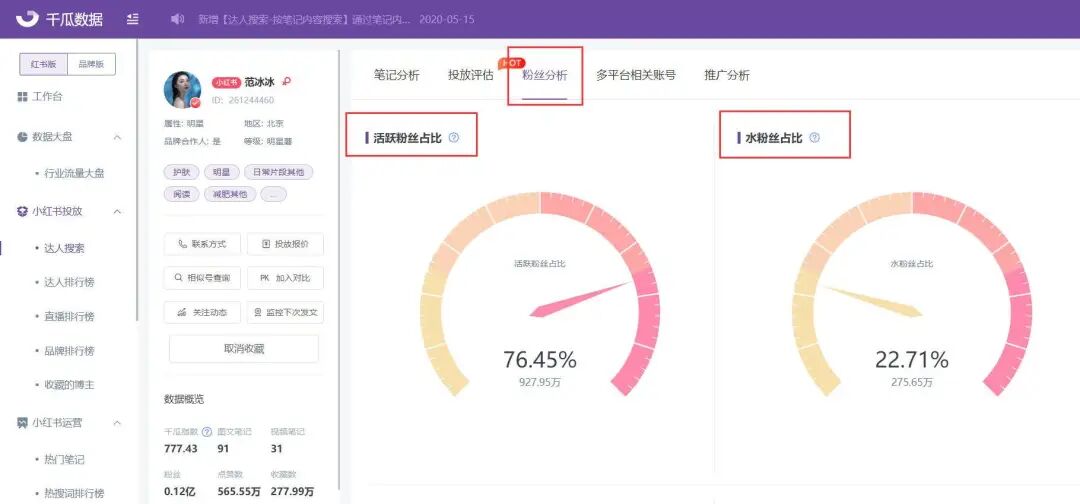Viewport: 1080px width, 504px height.
Task: Open the 推广分析 tab
Action: pos(727,76)
